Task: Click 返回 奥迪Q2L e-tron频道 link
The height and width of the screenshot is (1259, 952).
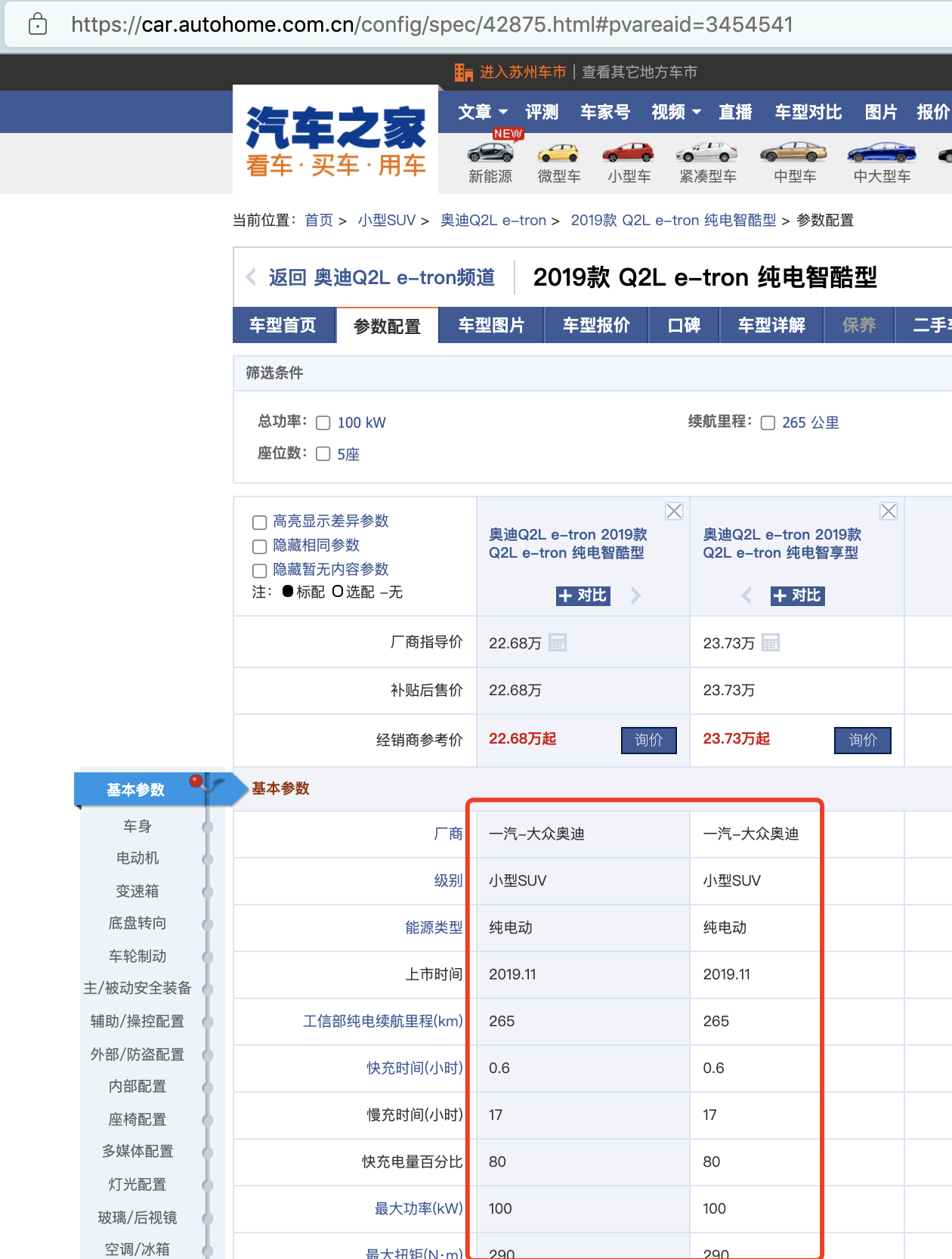Action: click(x=382, y=277)
